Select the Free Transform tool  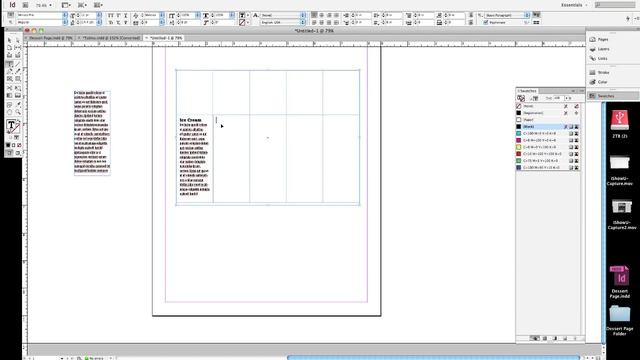18,88
